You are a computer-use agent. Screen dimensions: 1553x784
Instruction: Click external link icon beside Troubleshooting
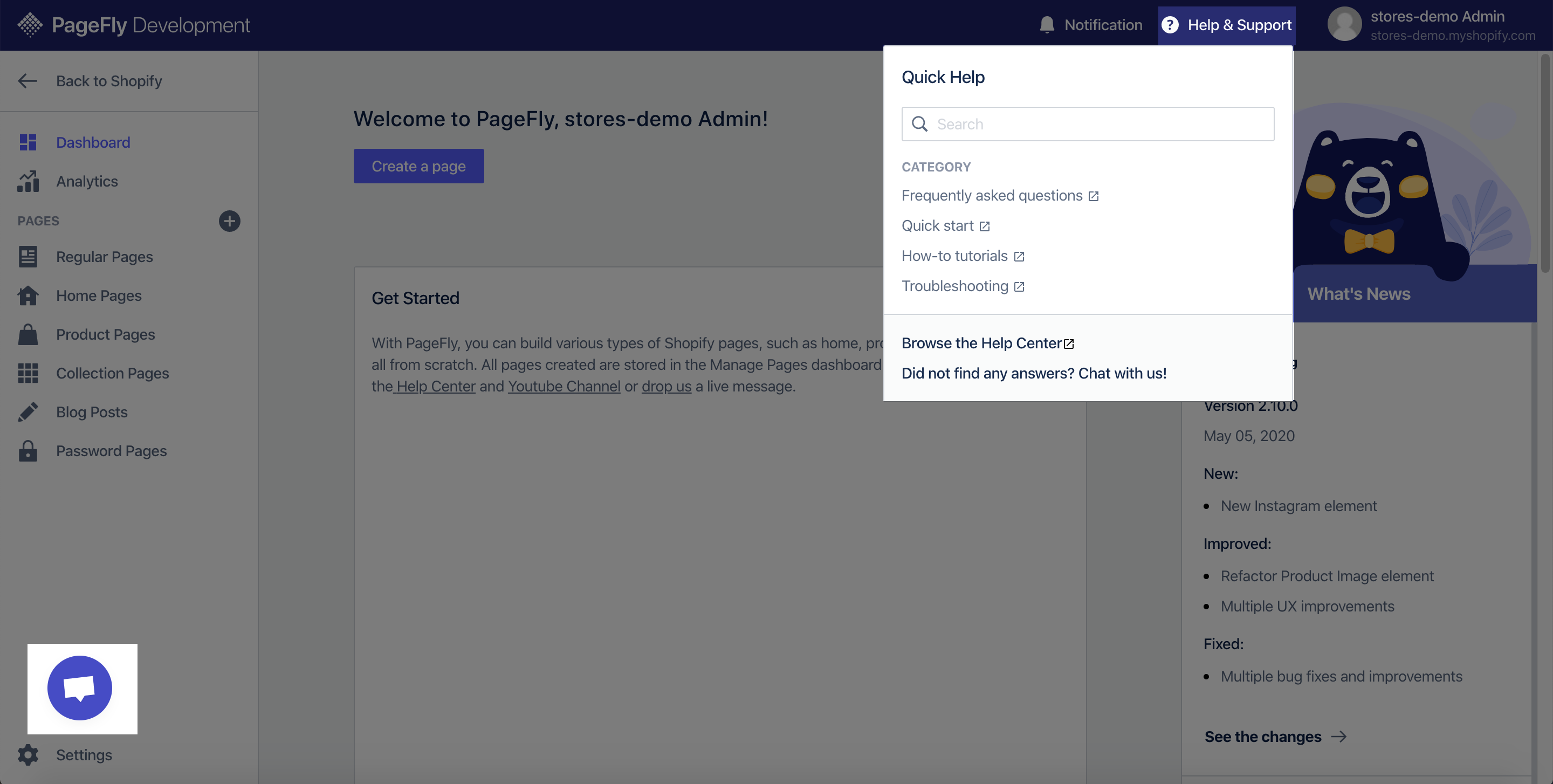(x=1018, y=286)
